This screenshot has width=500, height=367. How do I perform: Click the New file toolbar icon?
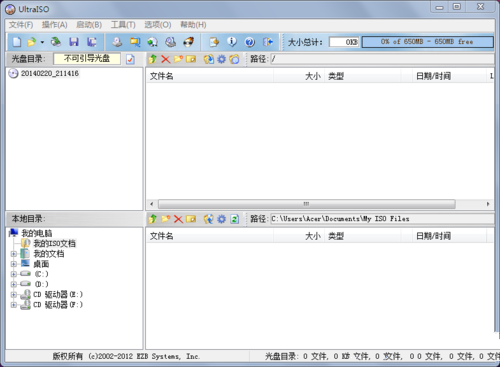point(17,42)
